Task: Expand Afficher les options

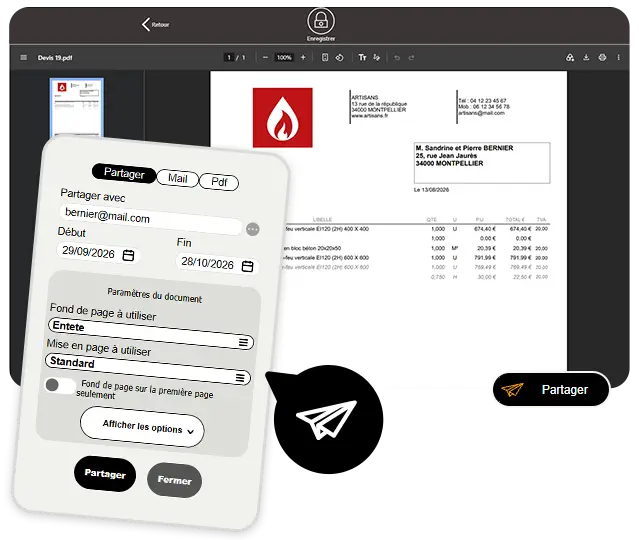Action: [x=142, y=427]
